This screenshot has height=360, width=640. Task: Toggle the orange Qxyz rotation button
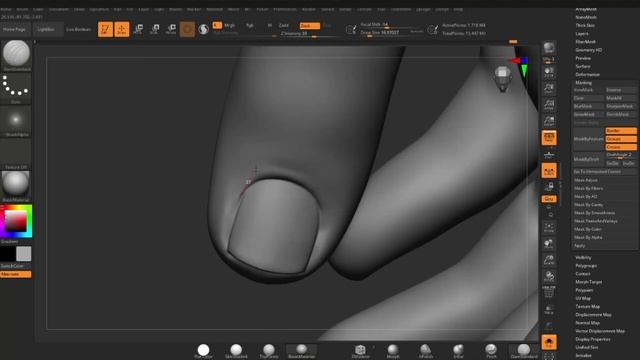pyautogui.click(x=549, y=199)
